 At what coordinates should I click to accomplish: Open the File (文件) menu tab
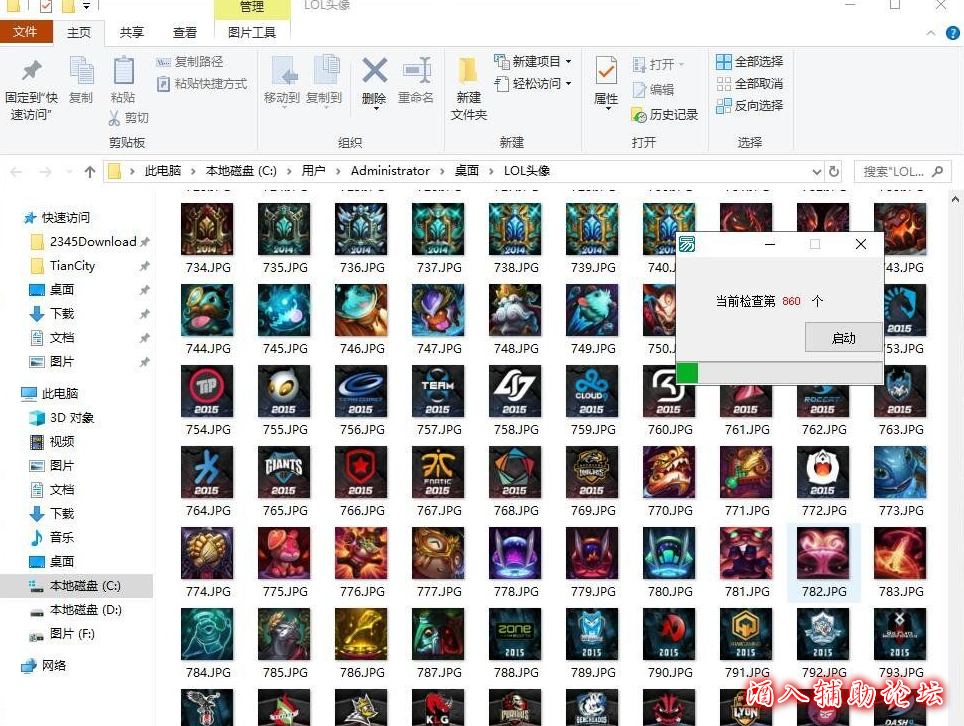tap(25, 32)
